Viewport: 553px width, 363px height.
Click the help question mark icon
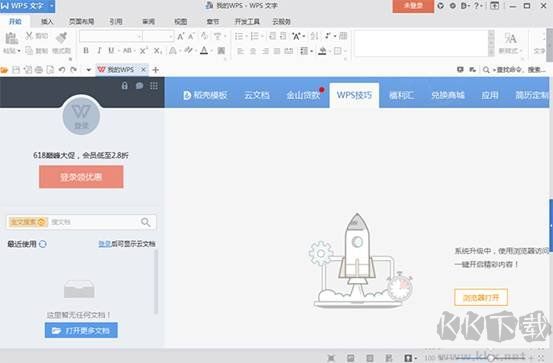click(476, 6)
